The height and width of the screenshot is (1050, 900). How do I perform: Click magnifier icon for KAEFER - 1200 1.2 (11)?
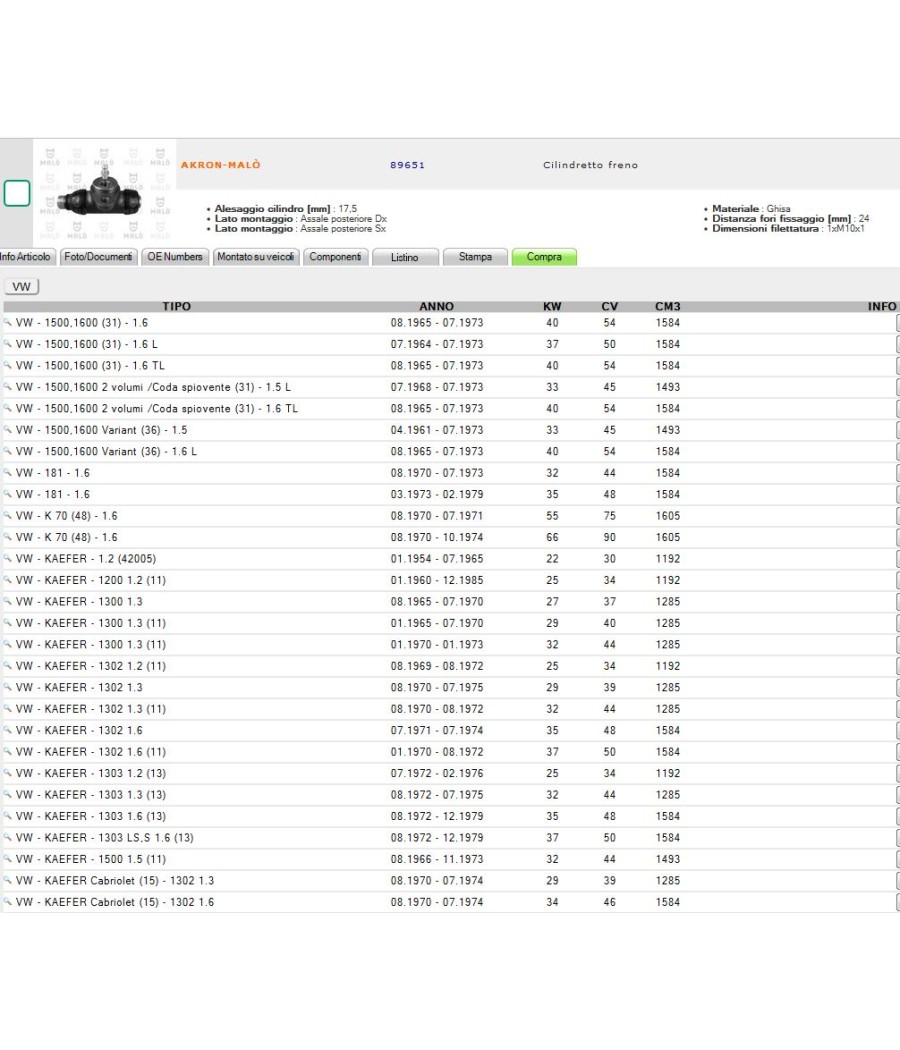tap(8, 580)
